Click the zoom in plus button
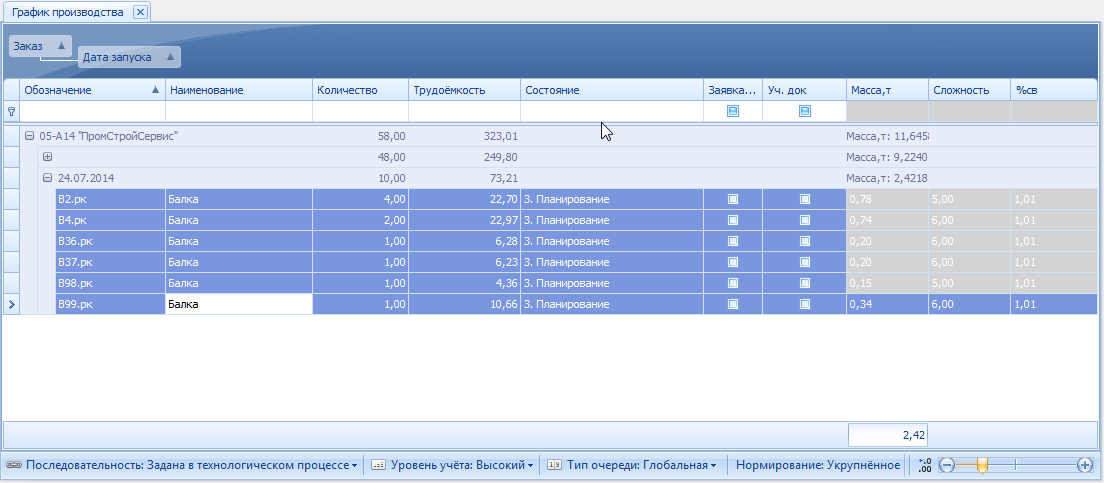This screenshot has width=1104, height=483. (x=1085, y=465)
